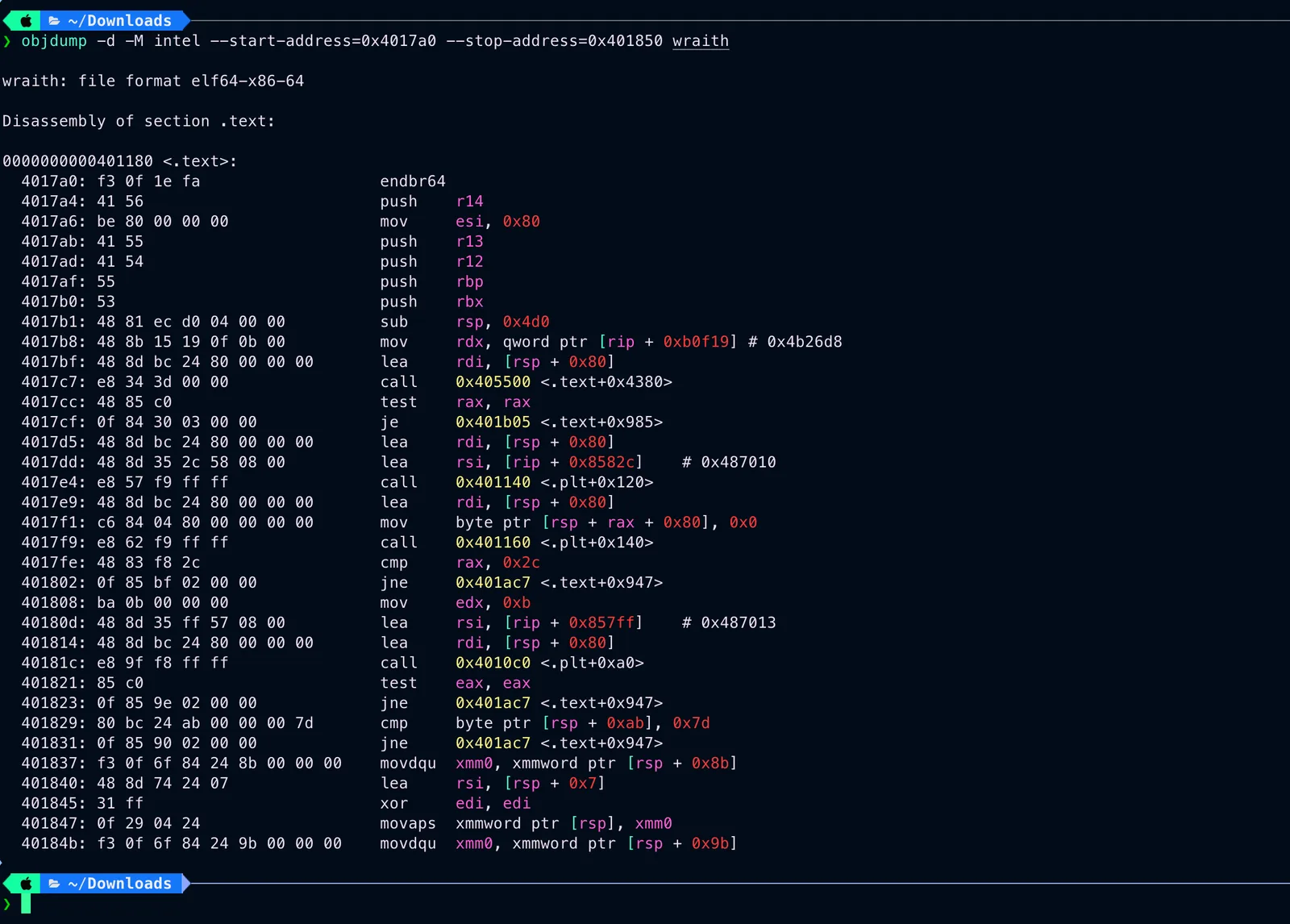Click address '401829:' at line start
1290x924 pixels.
click(x=54, y=723)
